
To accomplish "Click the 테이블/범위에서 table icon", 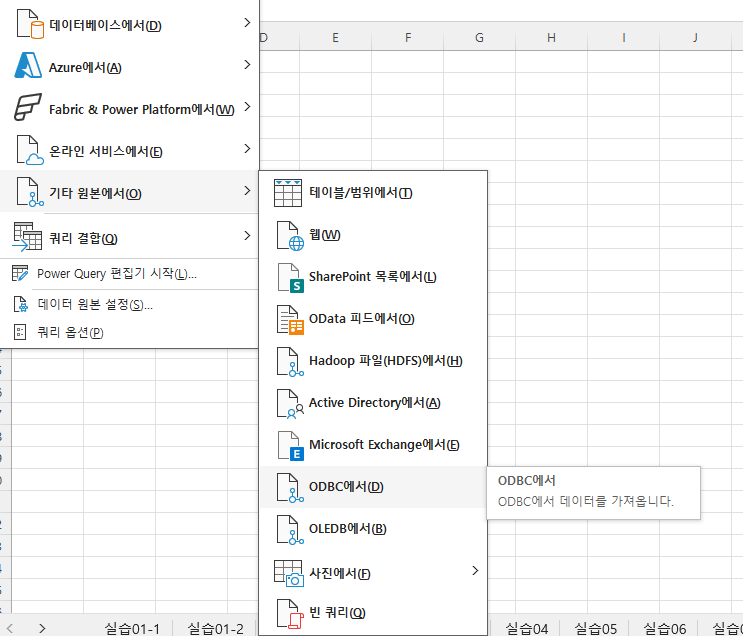I will [x=289, y=193].
